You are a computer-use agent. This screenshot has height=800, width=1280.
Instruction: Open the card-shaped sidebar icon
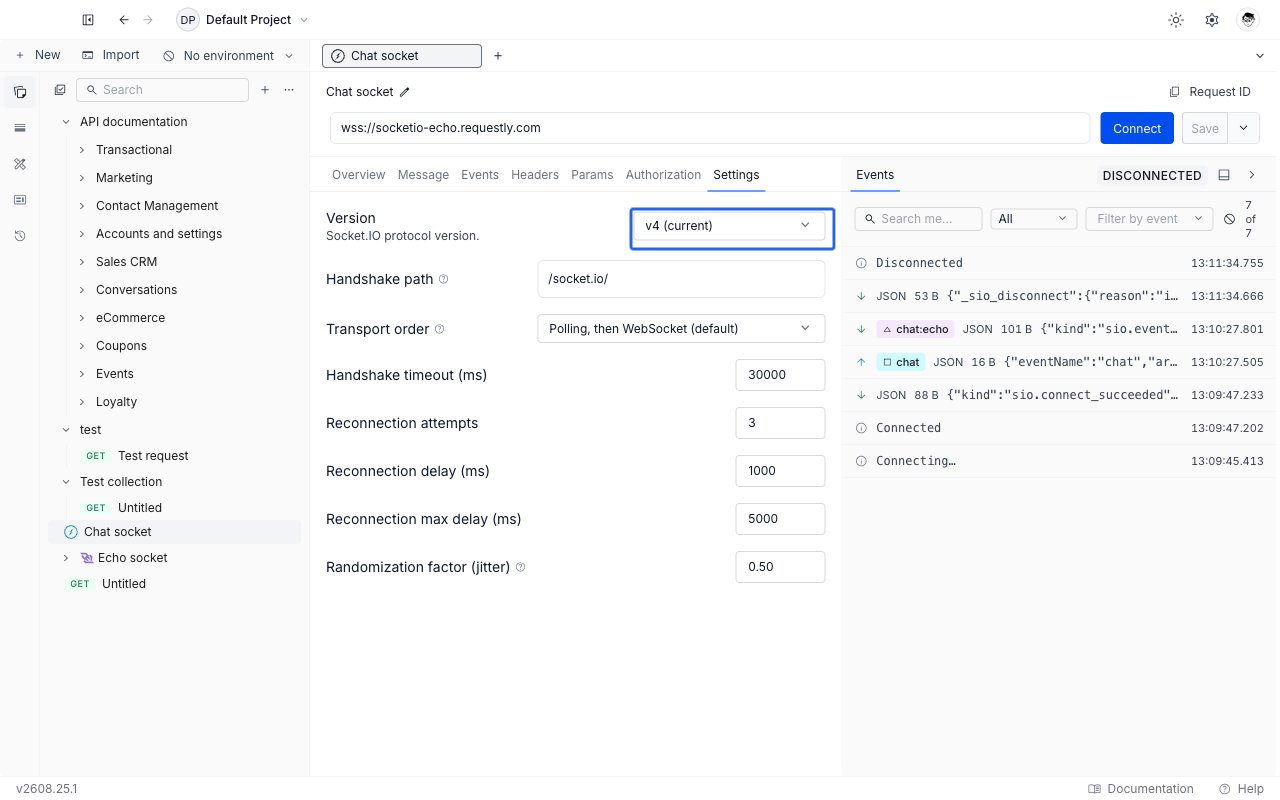tap(20, 200)
